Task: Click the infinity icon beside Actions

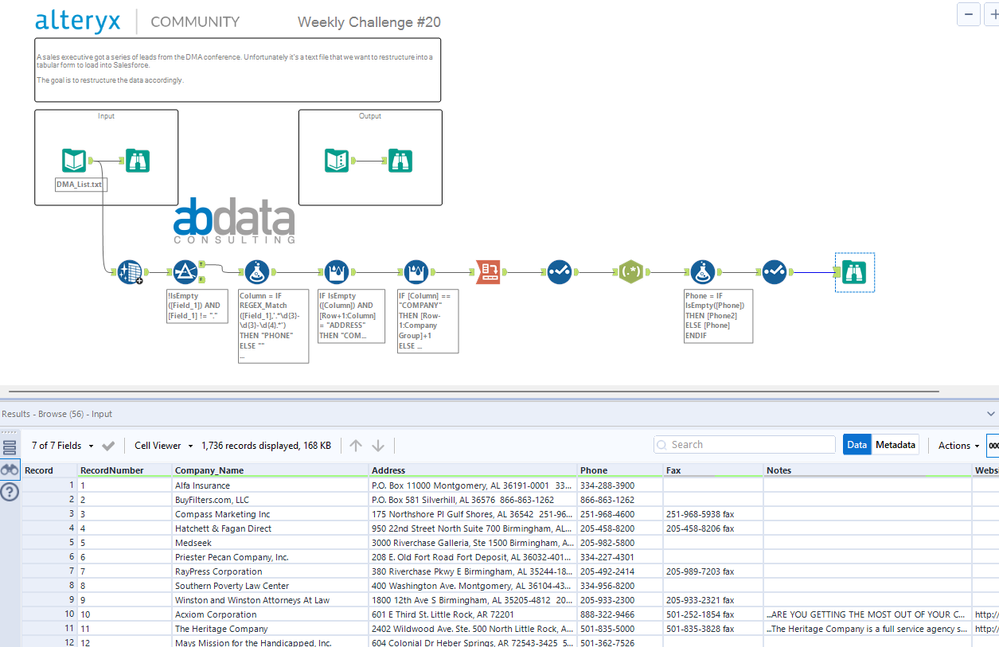Action: click(993, 445)
